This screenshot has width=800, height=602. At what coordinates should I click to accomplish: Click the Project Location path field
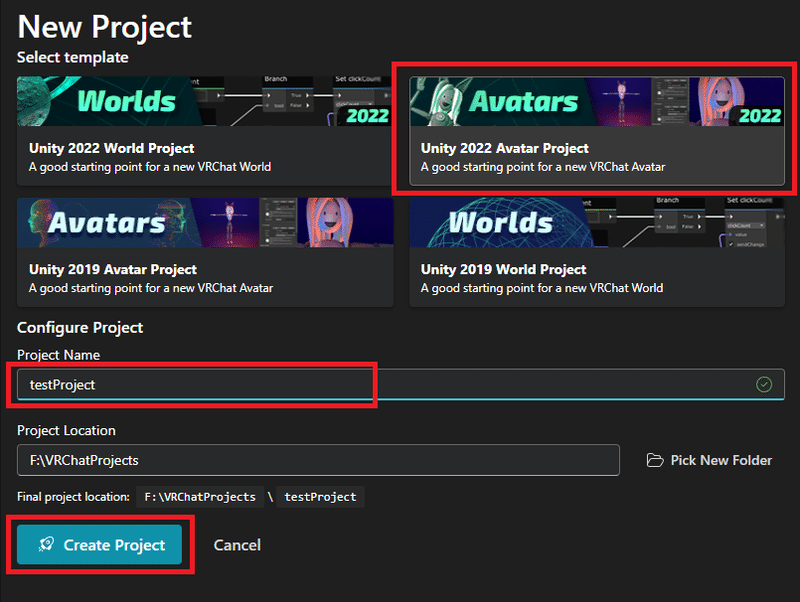(318, 460)
